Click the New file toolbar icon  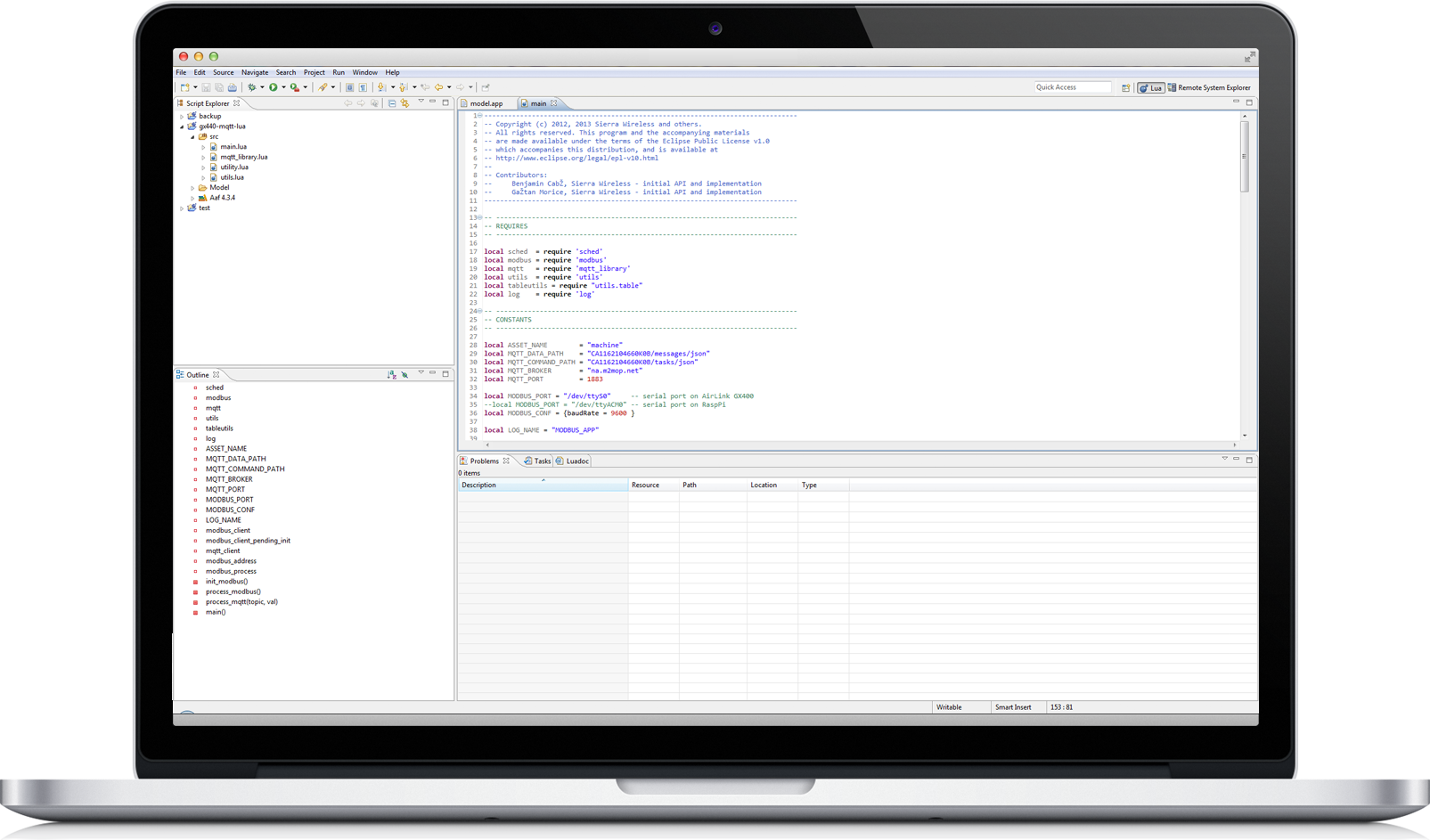click(x=184, y=87)
